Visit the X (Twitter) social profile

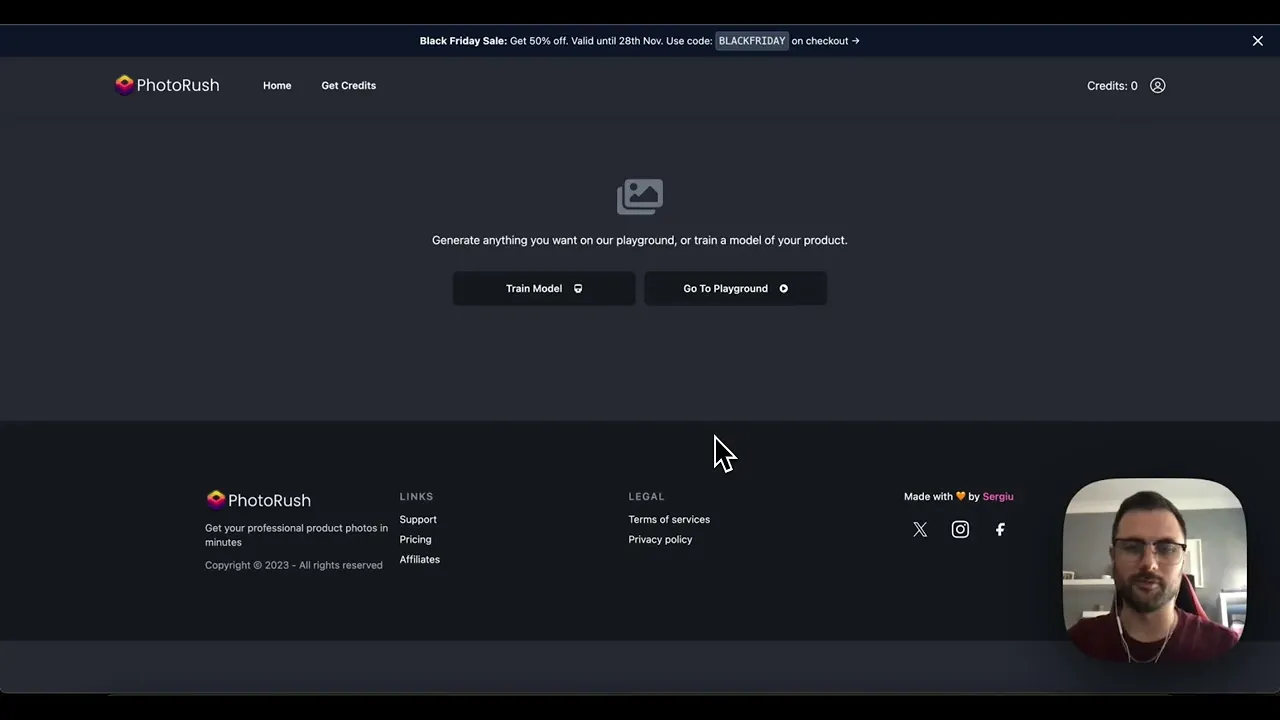[x=920, y=530]
